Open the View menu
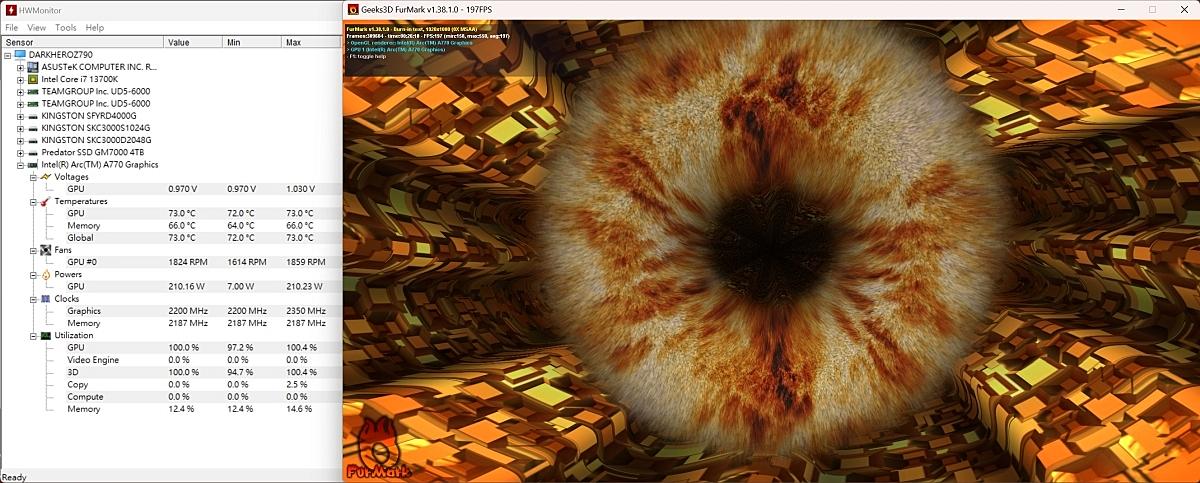The width and height of the screenshot is (1200, 483). pos(36,28)
